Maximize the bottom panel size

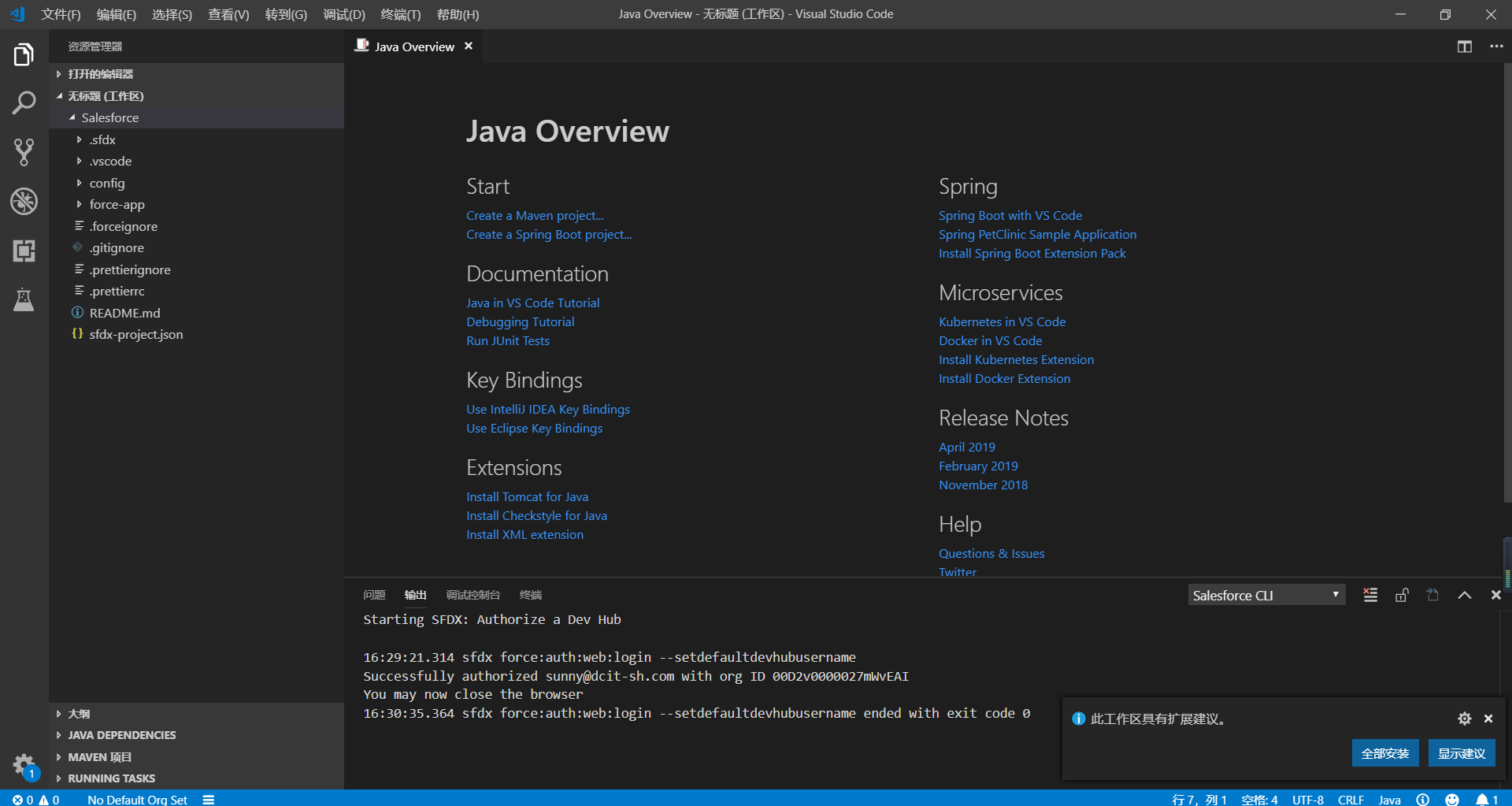coord(1464,596)
